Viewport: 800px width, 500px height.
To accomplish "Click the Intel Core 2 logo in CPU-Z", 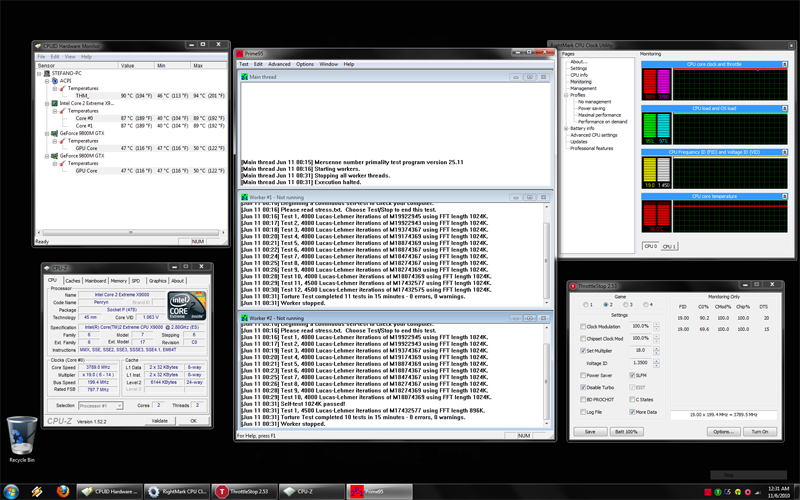I will click(187, 306).
